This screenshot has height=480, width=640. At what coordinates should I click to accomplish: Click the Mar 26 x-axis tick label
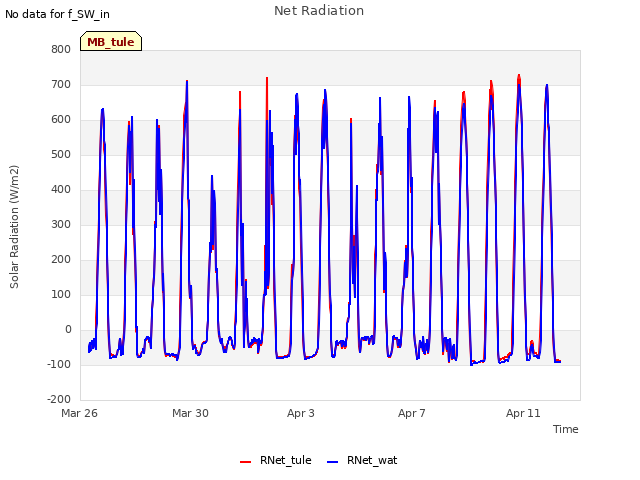[x=80, y=413]
